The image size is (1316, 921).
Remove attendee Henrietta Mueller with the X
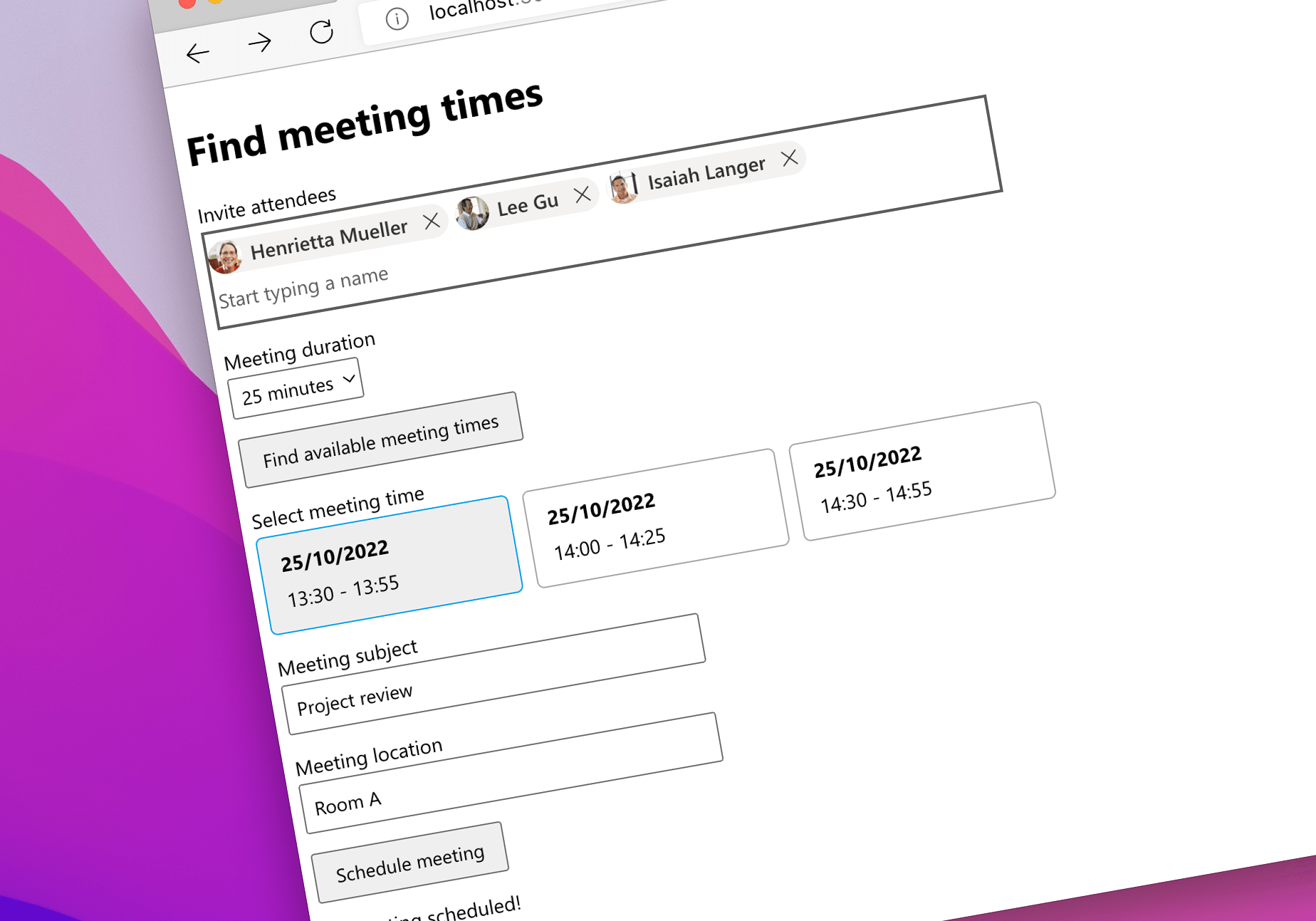432,222
